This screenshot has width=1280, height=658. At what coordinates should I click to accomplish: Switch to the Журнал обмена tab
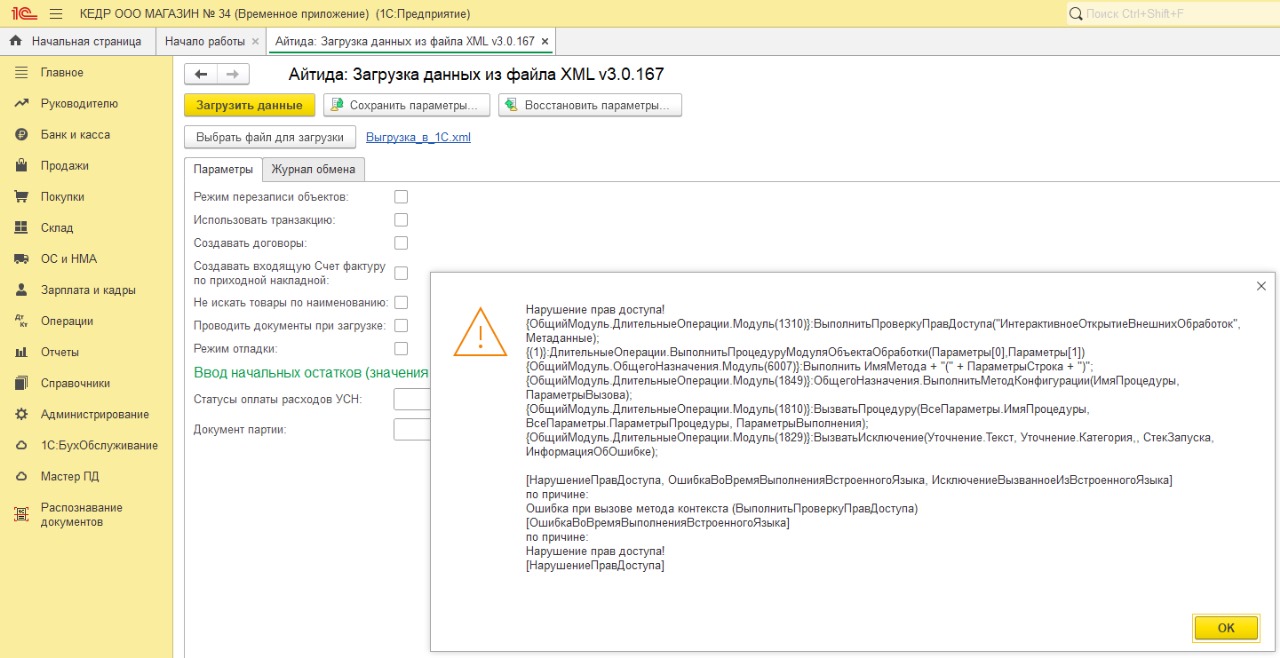click(x=313, y=169)
